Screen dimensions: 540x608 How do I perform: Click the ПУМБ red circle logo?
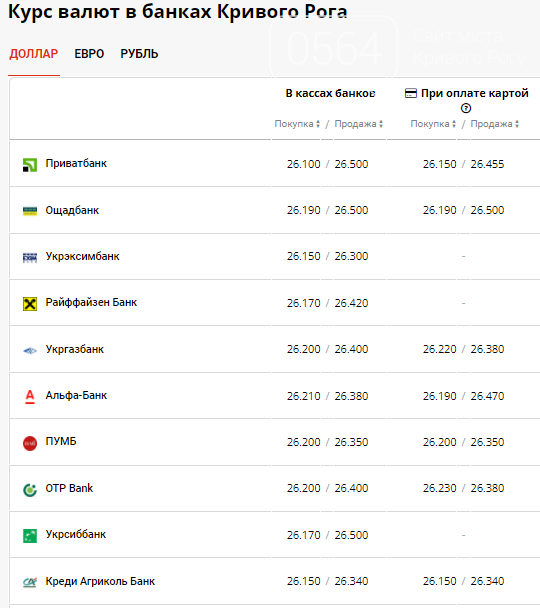(30, 443)
